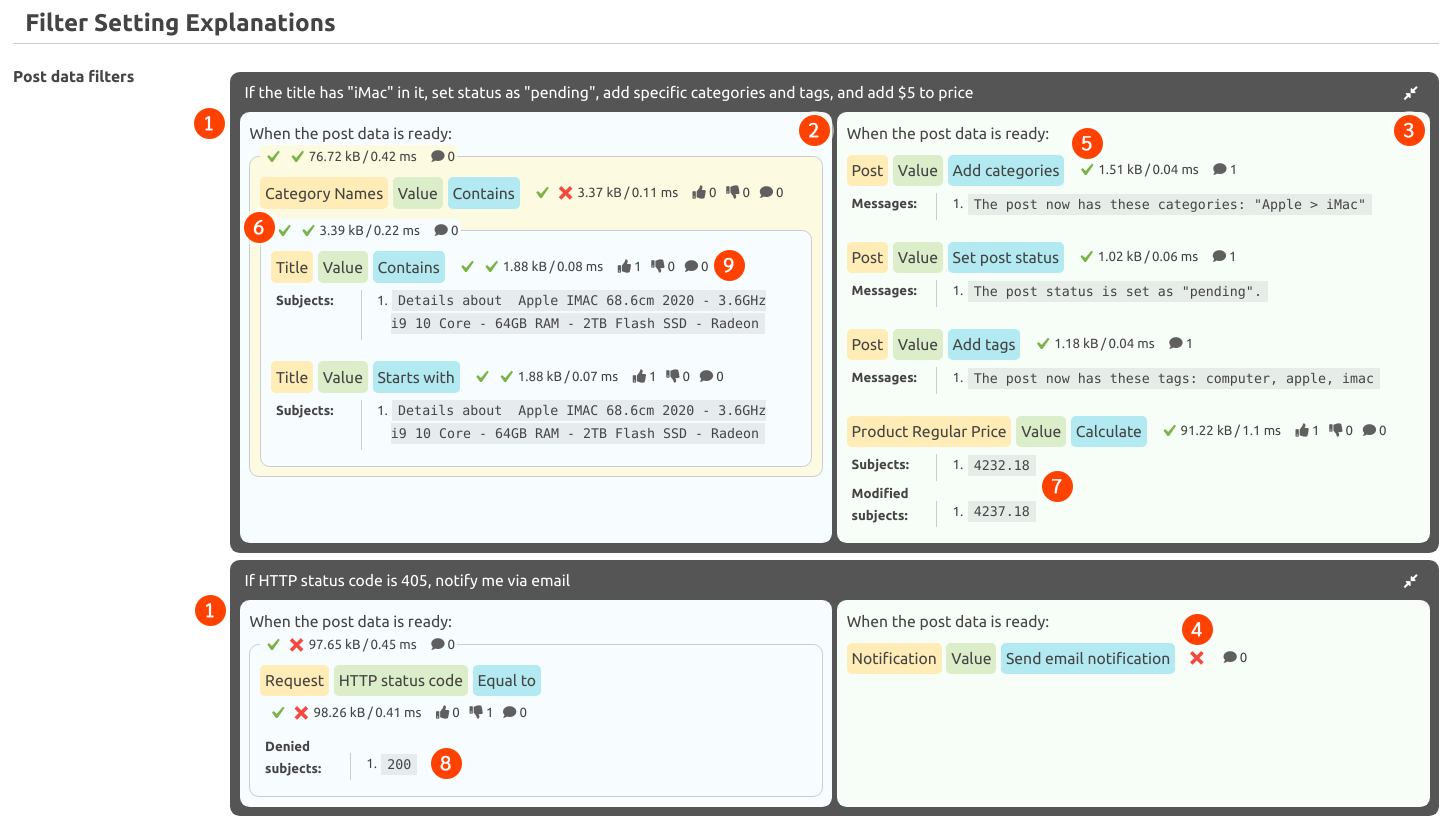Image resolution: width=1454 pixels, height=830 pixels.
Task: Click green check beside Add categories
Action: click(x=1087, y=170)
